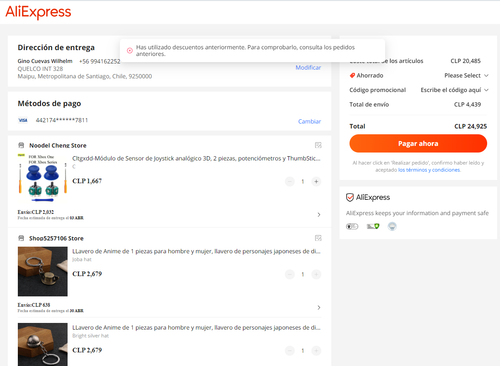Click the Bright silver hat variant label
The image size is (500, 366).
click(91, 336)
